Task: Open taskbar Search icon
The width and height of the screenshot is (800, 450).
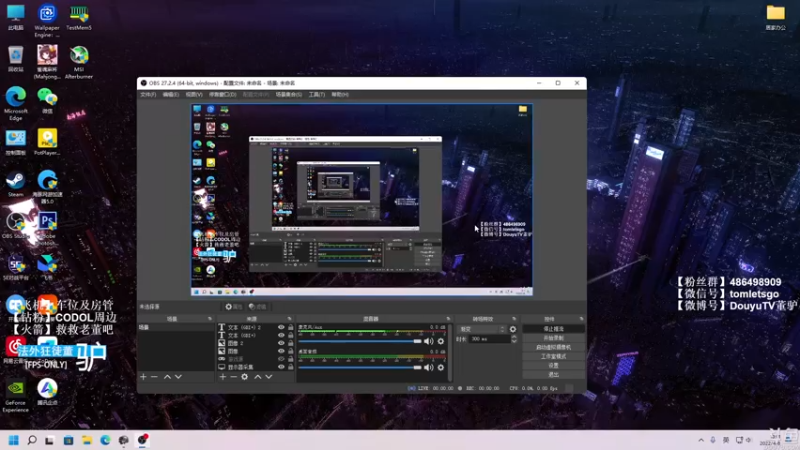Action: coord(32,440)
